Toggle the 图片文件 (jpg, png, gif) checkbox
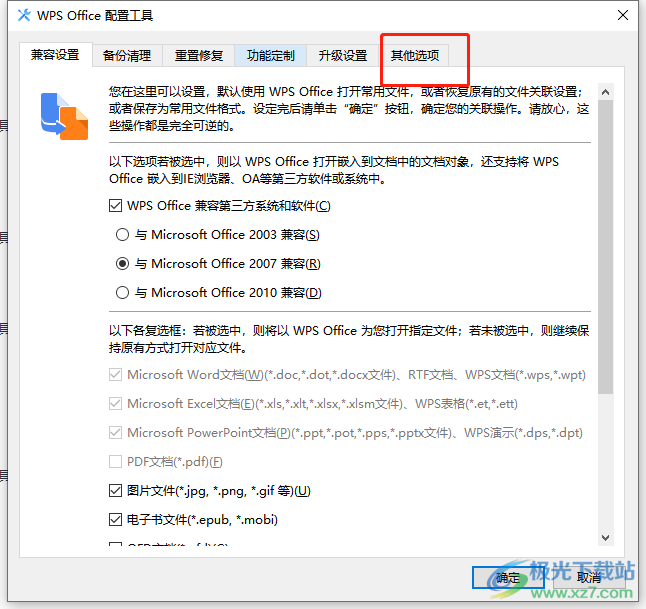646x609 pixels. pos(115,491)
